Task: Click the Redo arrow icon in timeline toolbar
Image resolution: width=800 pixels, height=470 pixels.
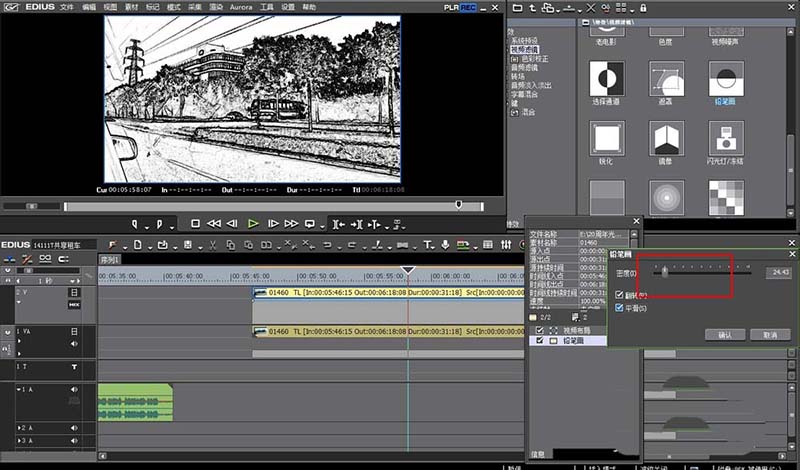Action: (352, 245)
